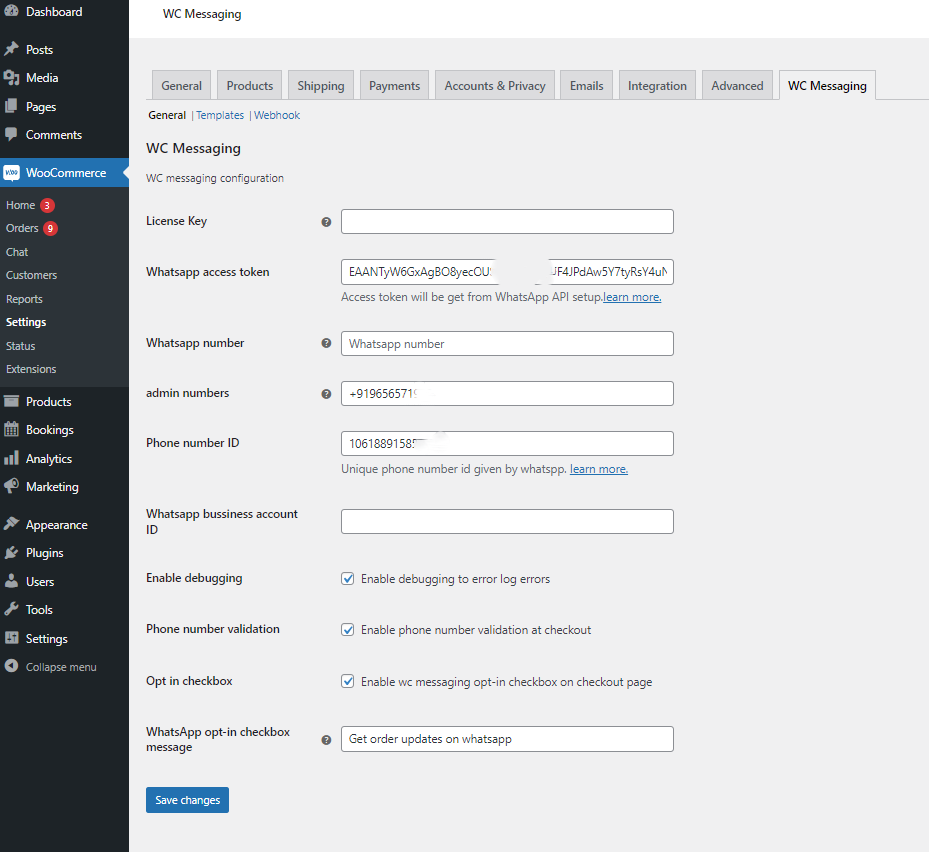
Task: Click the help icon beside License Key
Action: point(326,222)
